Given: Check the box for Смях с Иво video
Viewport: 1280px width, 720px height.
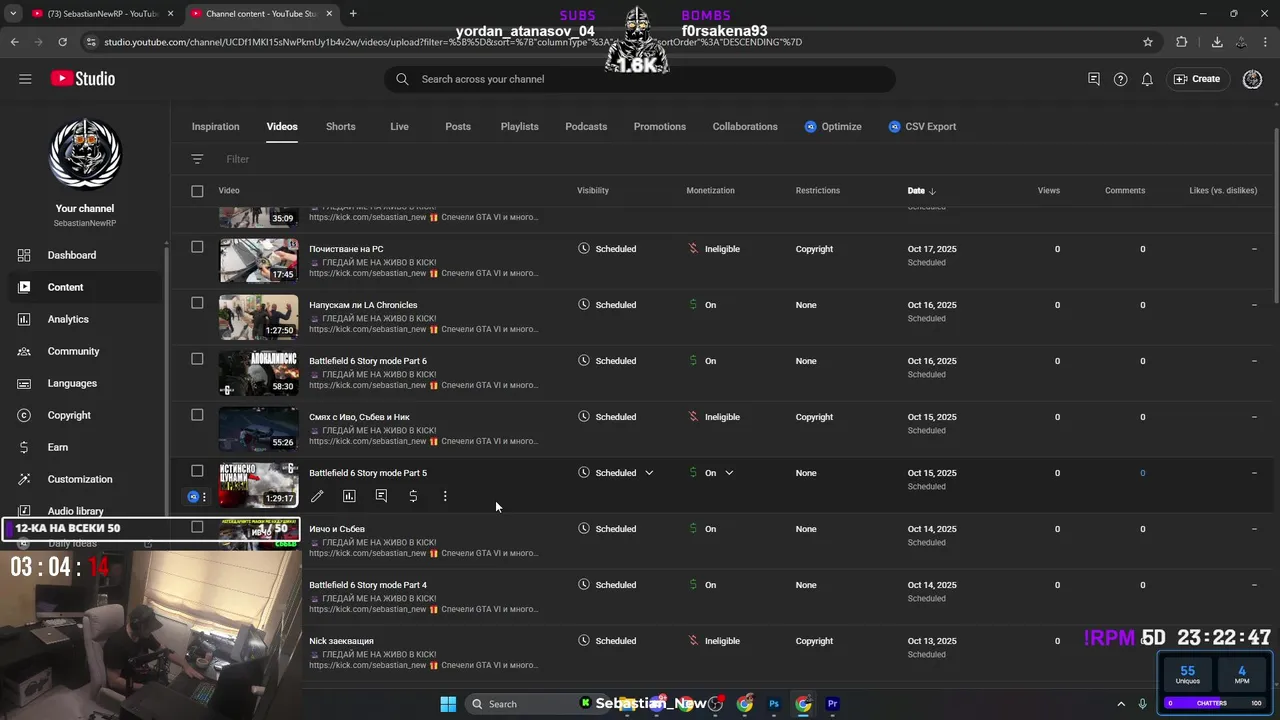Looking at the screenshot, I should [x=197, y=415].
